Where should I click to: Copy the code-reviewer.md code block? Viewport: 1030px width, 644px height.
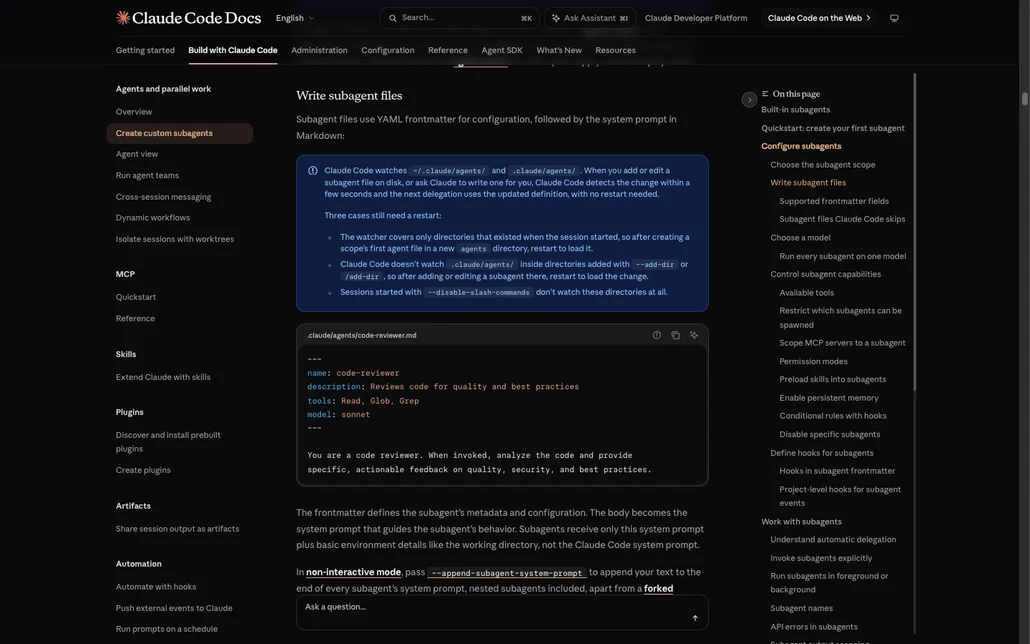pyautogui.click(x=675, y=335)
